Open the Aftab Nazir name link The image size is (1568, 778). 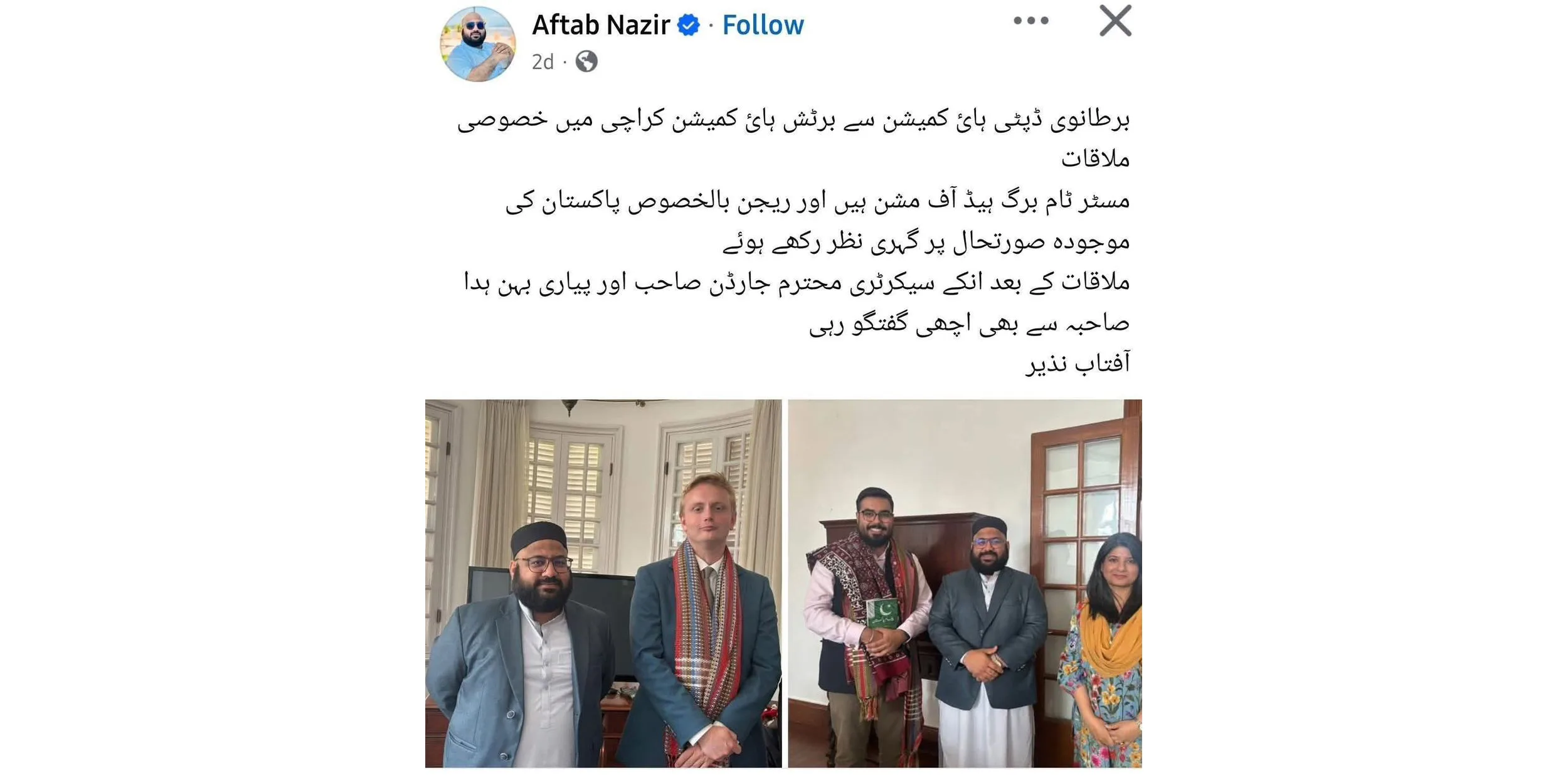click(x=601, y=25)
